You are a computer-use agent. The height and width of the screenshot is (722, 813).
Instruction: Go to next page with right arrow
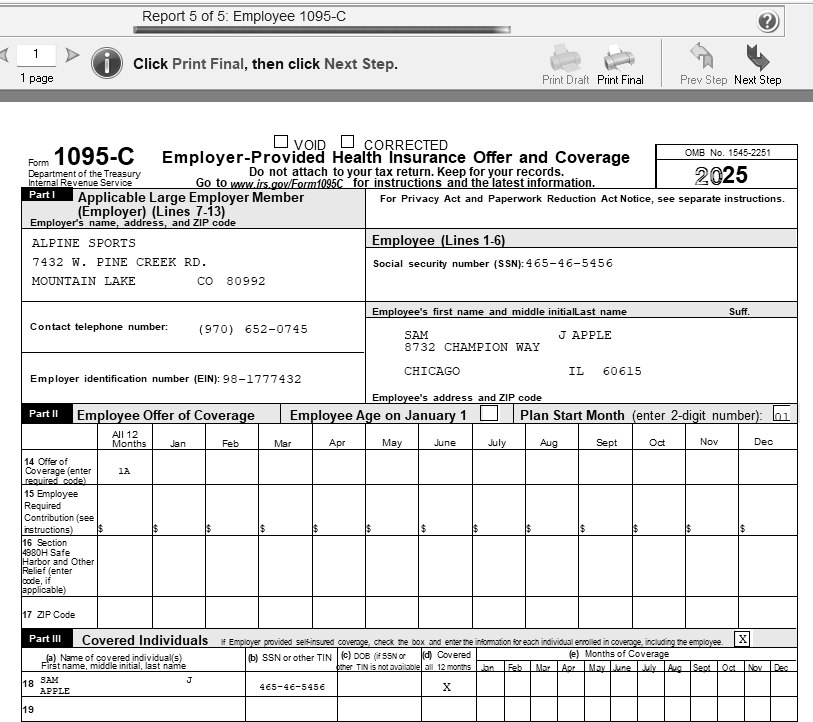coord(72,55)
